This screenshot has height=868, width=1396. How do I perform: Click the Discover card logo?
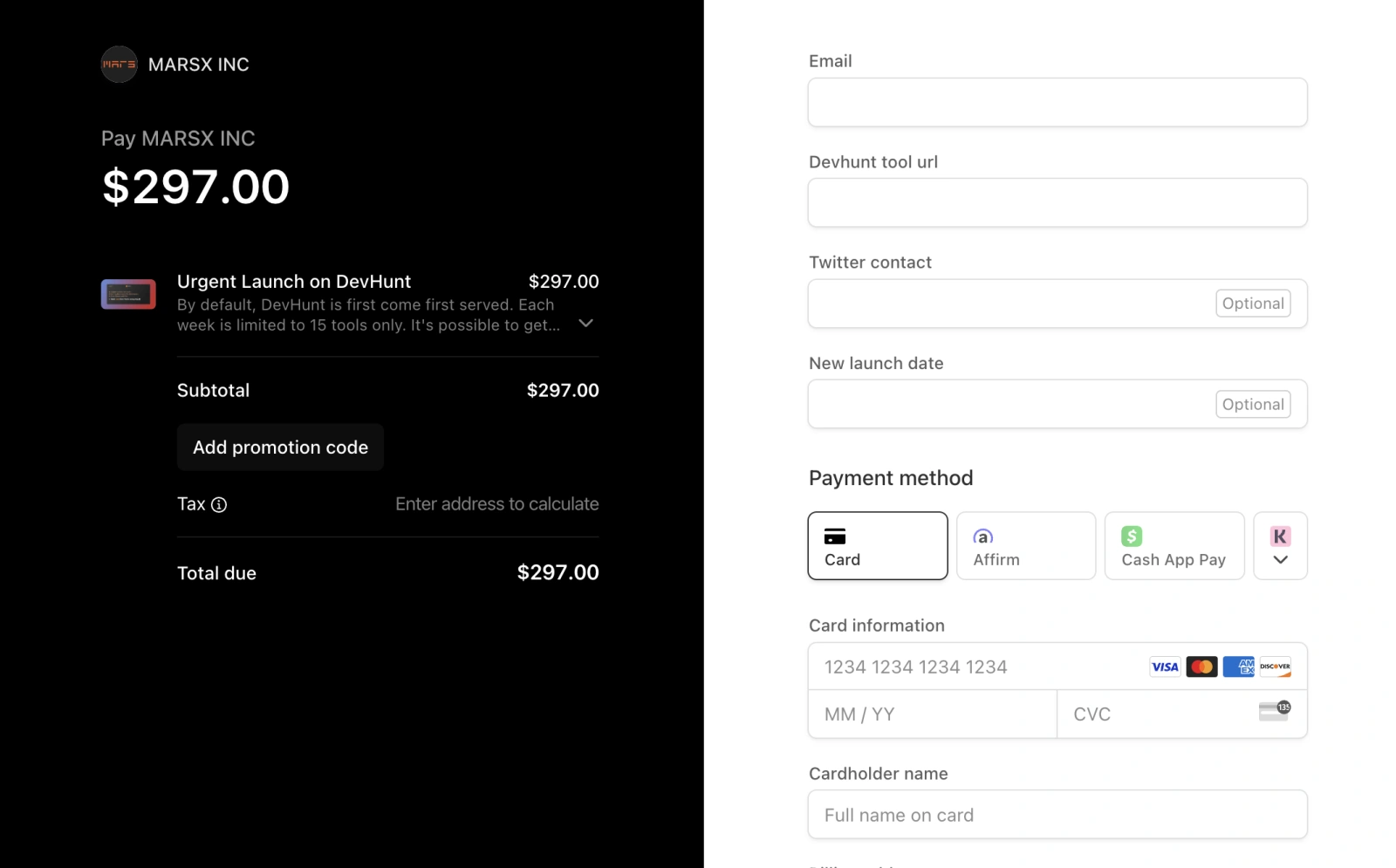[1275, 667]
